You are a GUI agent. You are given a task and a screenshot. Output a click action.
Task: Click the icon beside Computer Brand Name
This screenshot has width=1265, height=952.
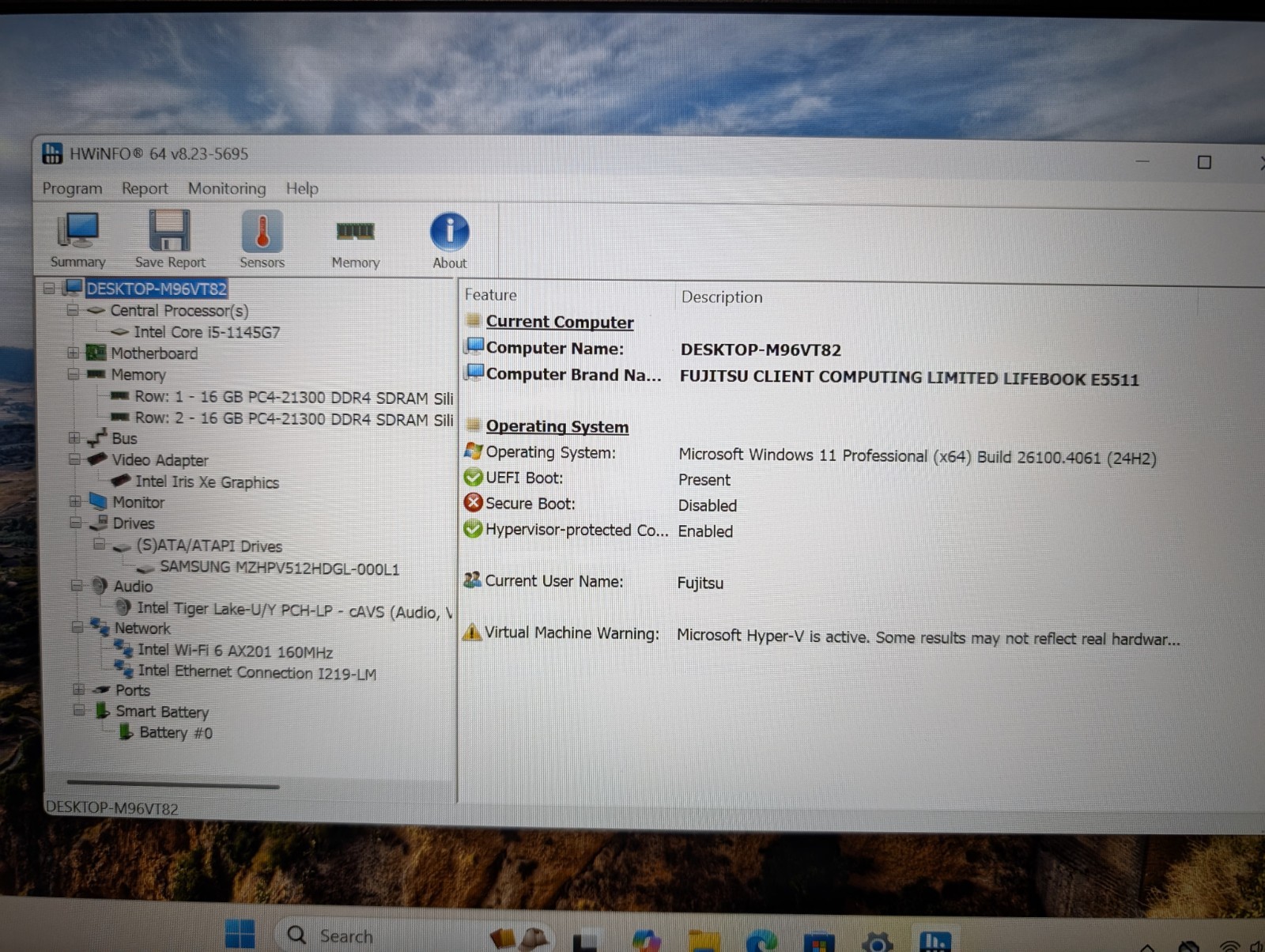coord(474,372)
